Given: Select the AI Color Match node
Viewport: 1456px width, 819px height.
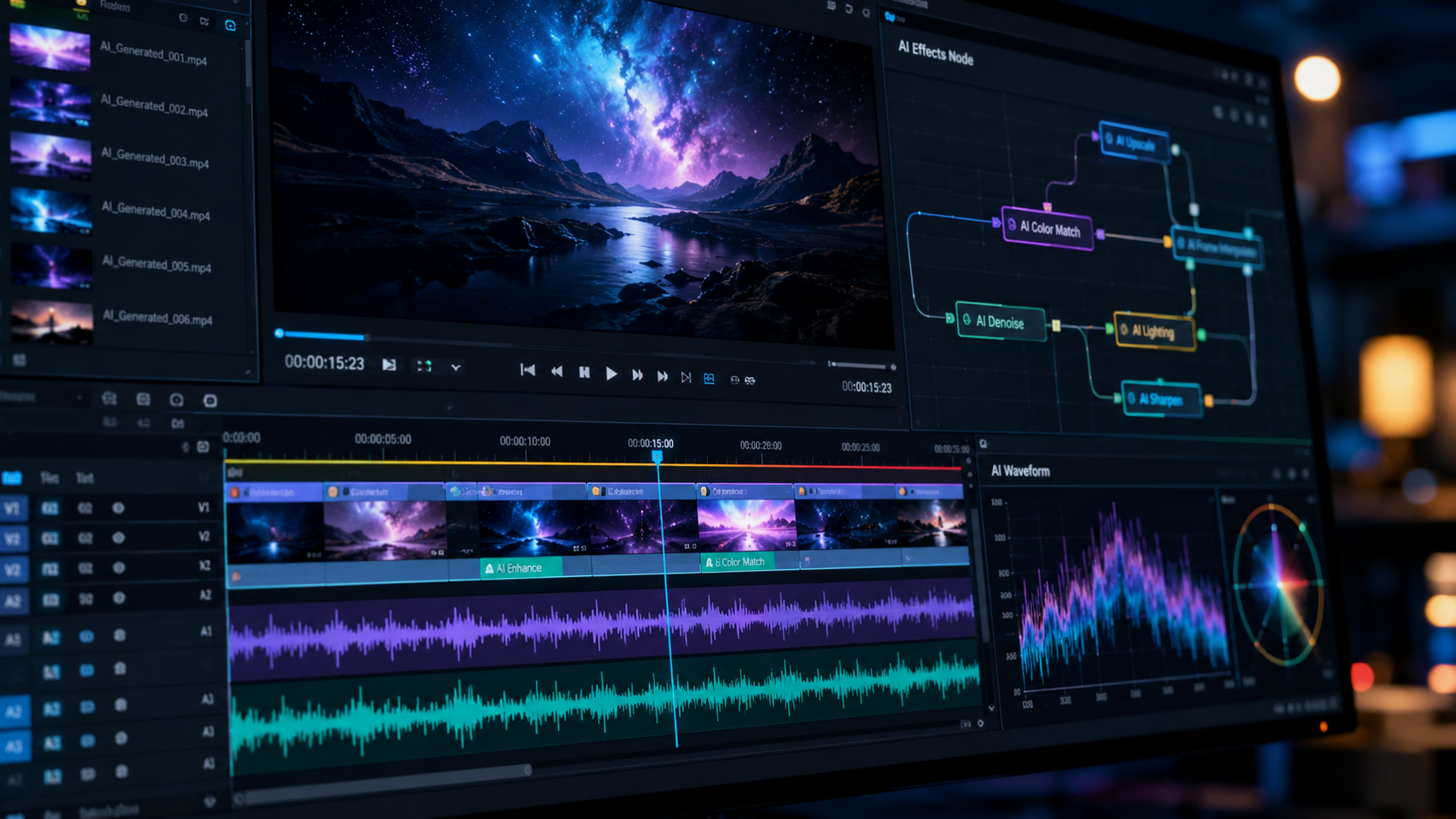Looking at the screenshot, I should pos(1048,228).
